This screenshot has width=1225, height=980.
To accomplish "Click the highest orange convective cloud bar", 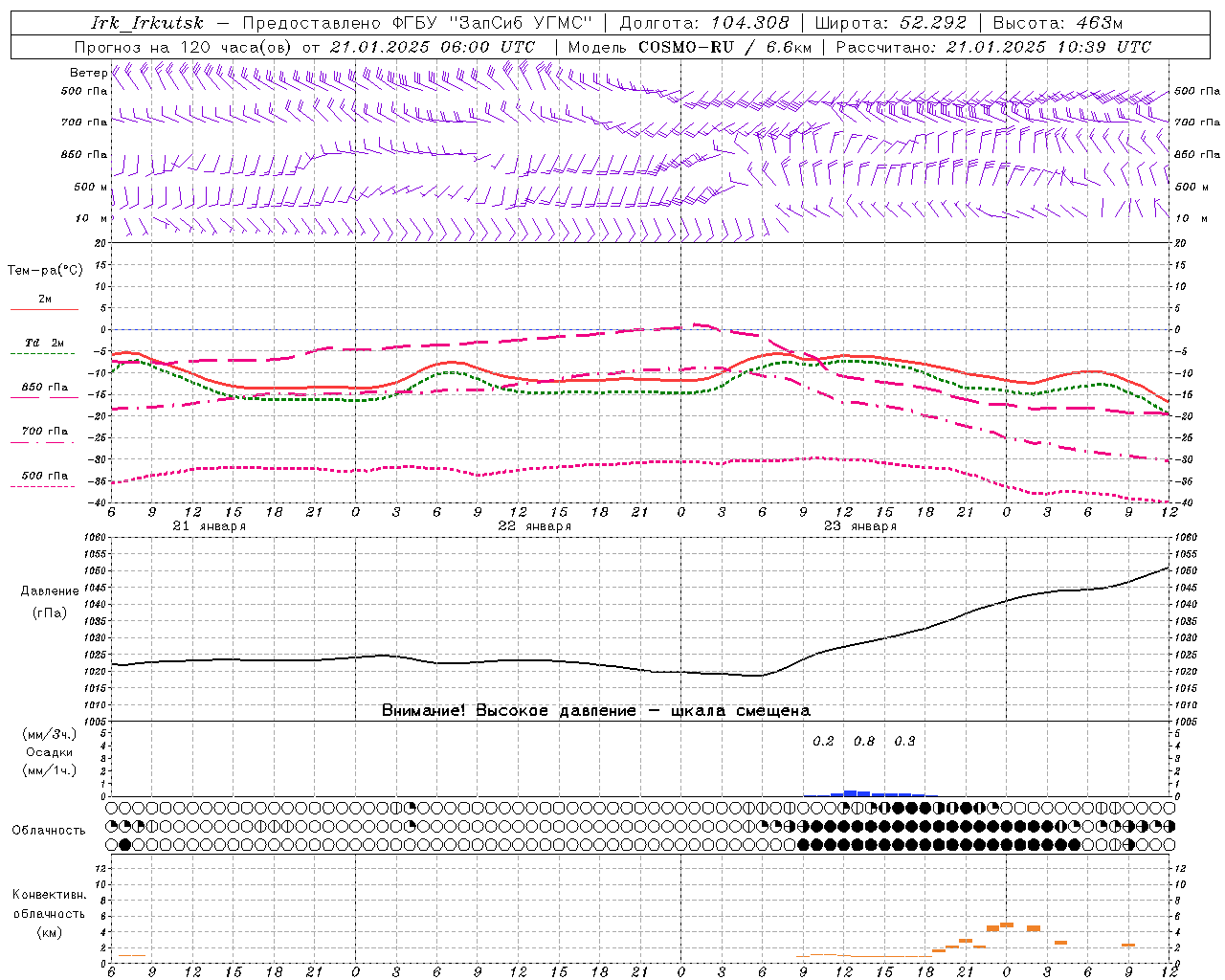I will 1007,924.
